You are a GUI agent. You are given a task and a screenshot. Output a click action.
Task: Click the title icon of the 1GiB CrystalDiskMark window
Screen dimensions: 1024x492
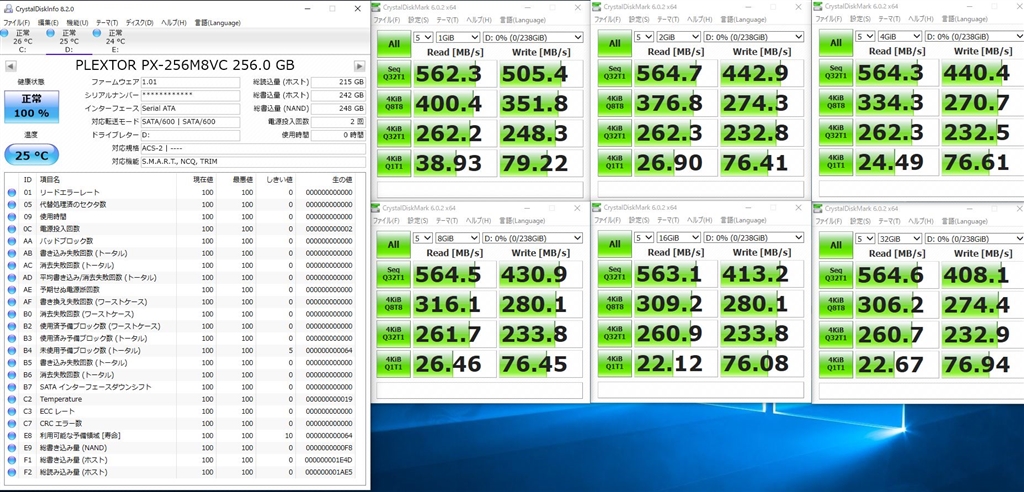click(x=375, y=7)
